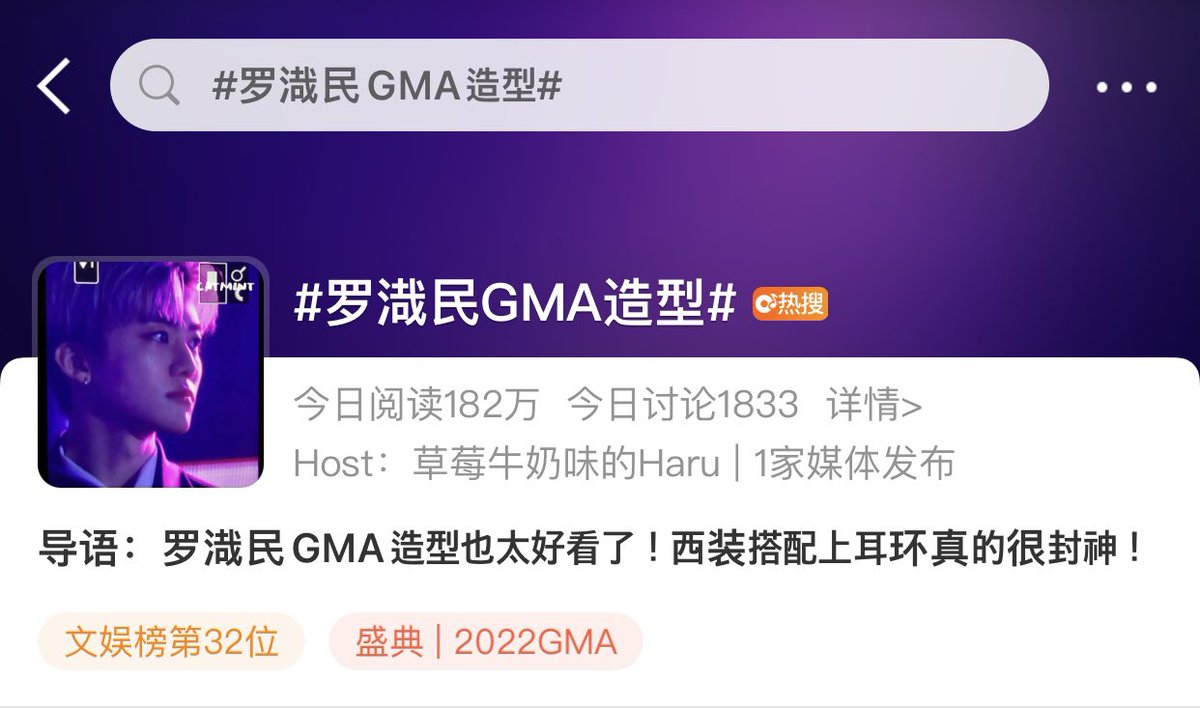
Task: Click into the #罗渽民 GMA造型# search field
Action: pyautogui.click(x=579, y=86)
